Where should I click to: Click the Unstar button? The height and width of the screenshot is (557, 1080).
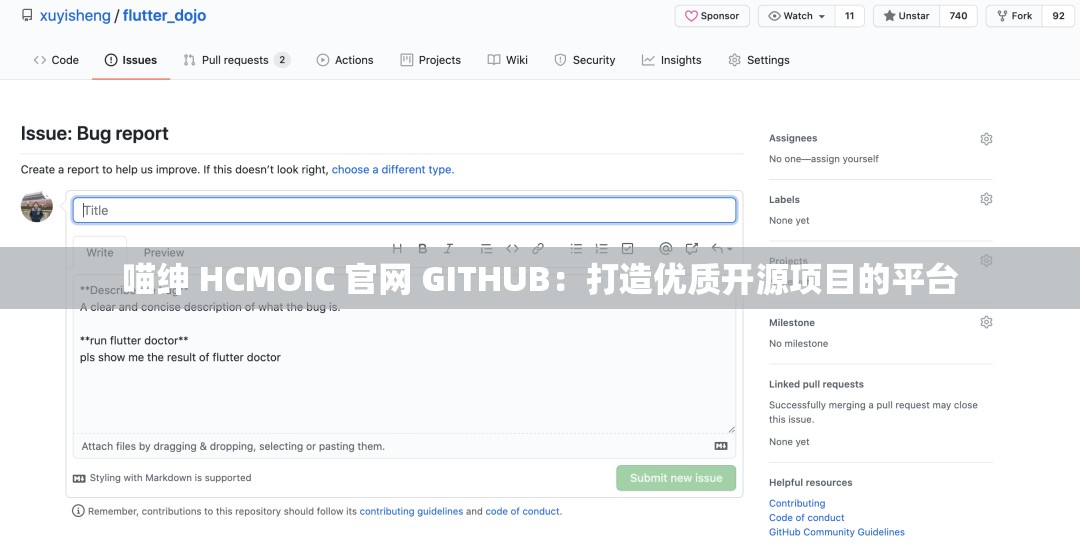(906, 16)
